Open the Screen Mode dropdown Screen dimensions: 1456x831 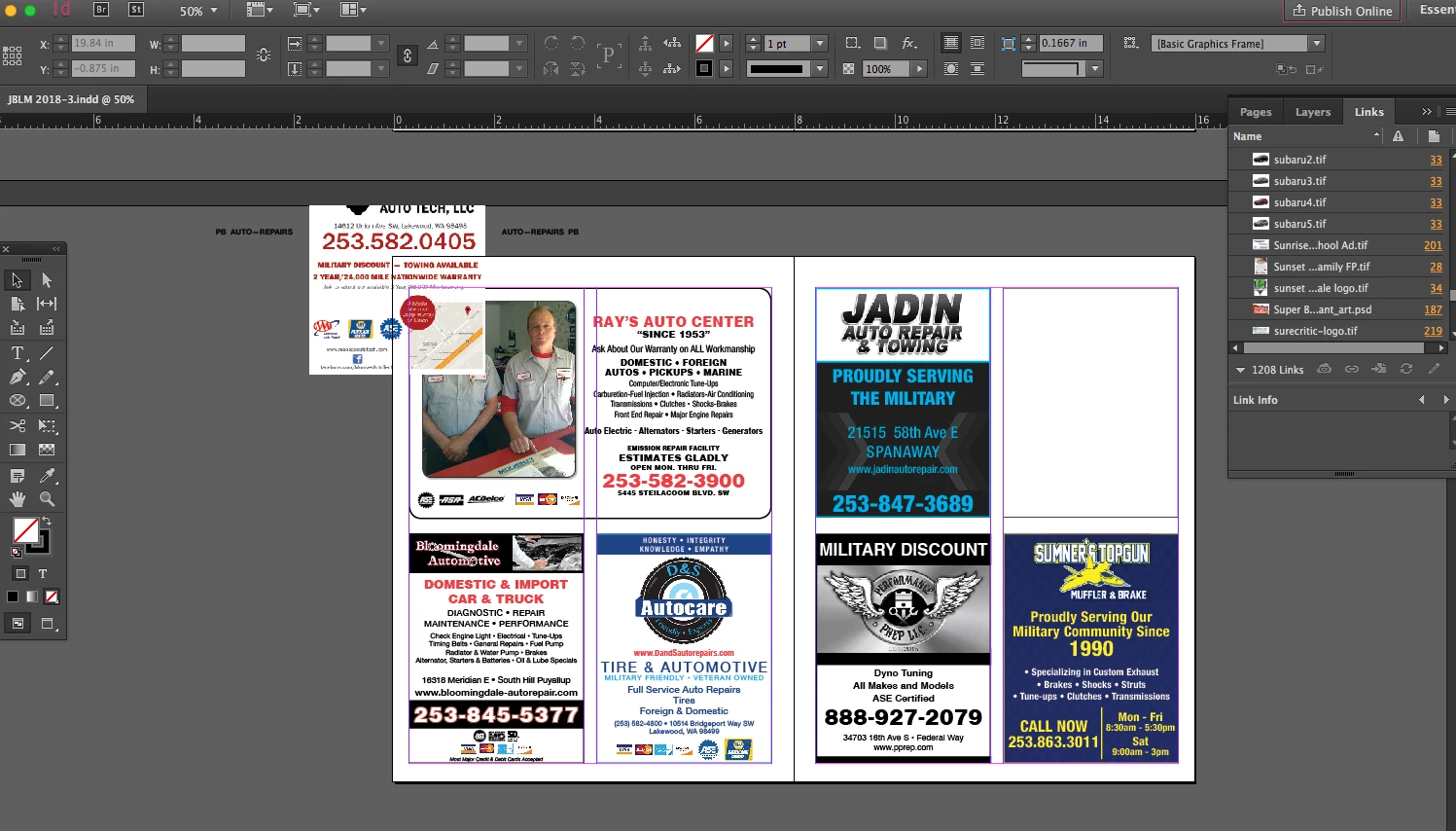[x=307, y=10]
